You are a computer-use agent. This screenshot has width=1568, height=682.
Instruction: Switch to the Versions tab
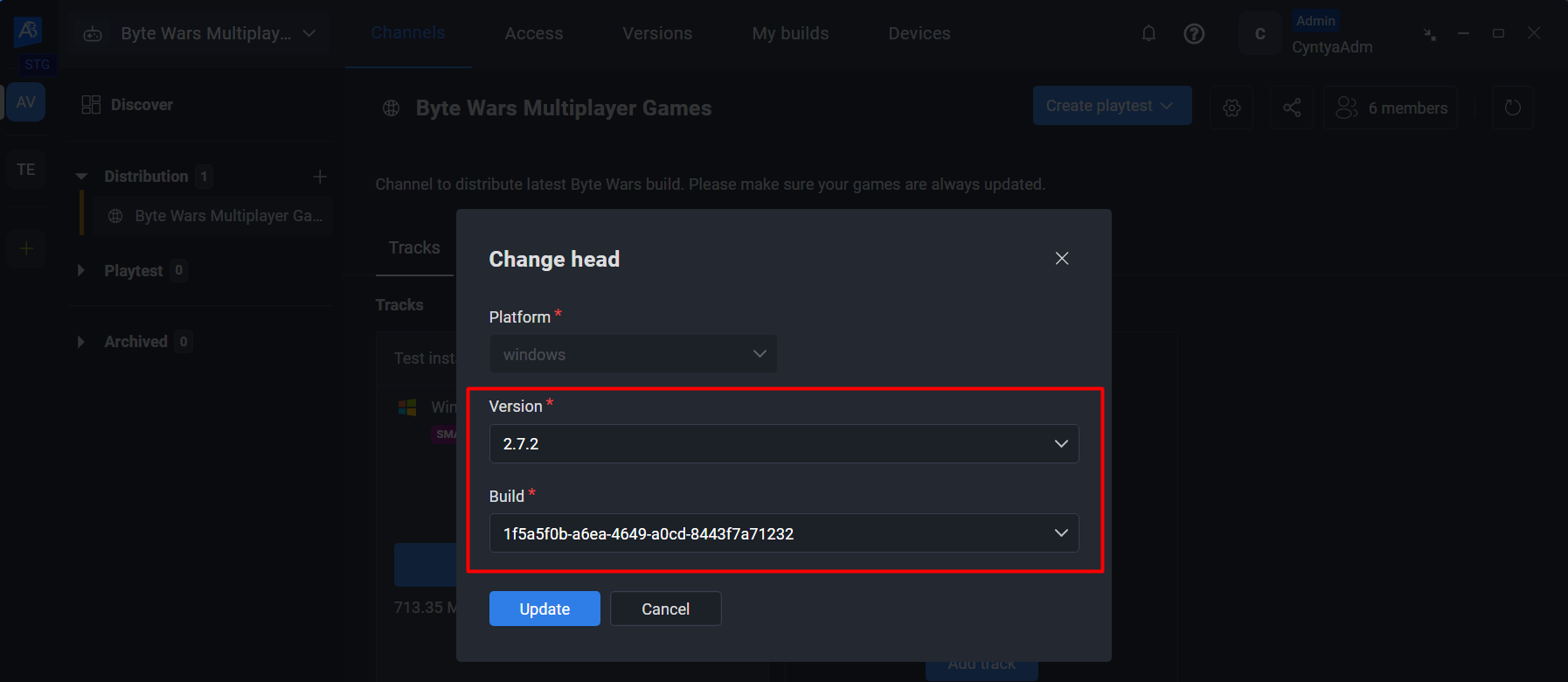[657, 33]
